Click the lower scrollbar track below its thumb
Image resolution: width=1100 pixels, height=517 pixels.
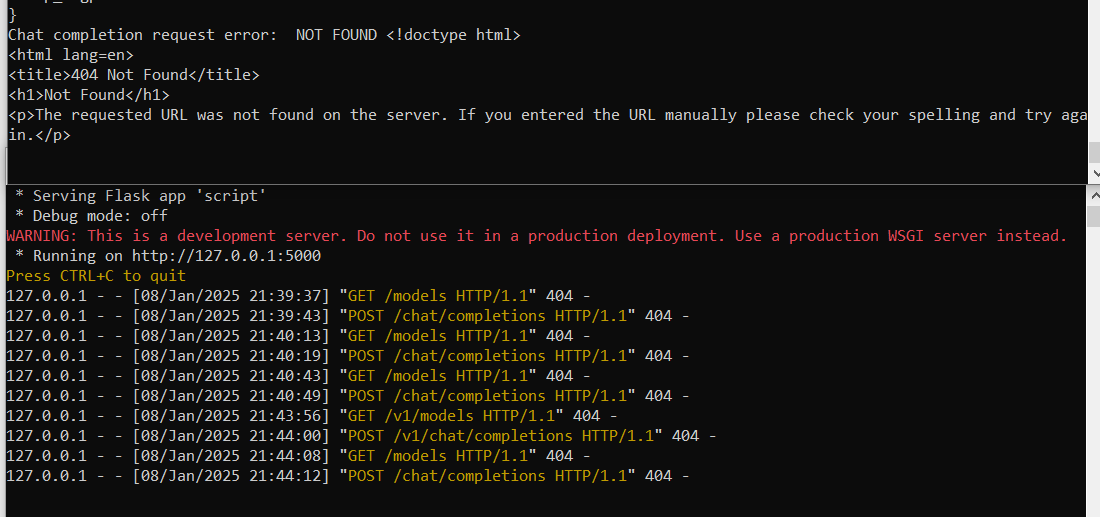[x=1094, y=372]
